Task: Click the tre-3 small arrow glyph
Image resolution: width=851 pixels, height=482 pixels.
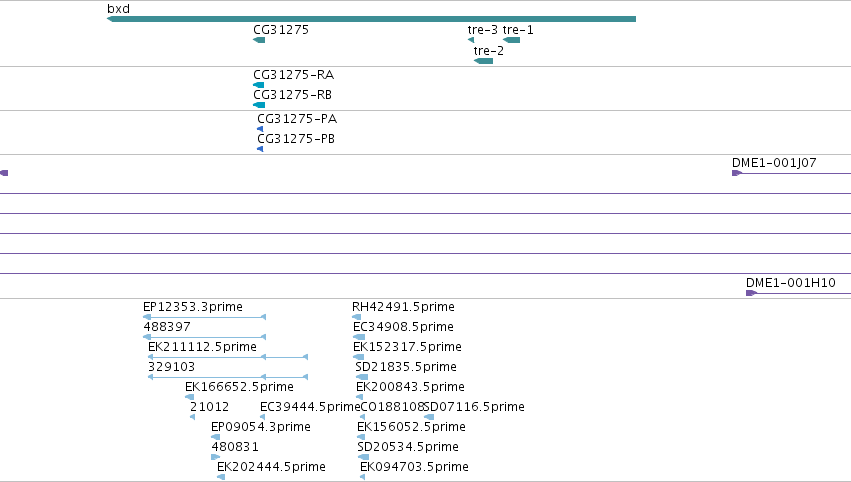Action: pos(471,40)
